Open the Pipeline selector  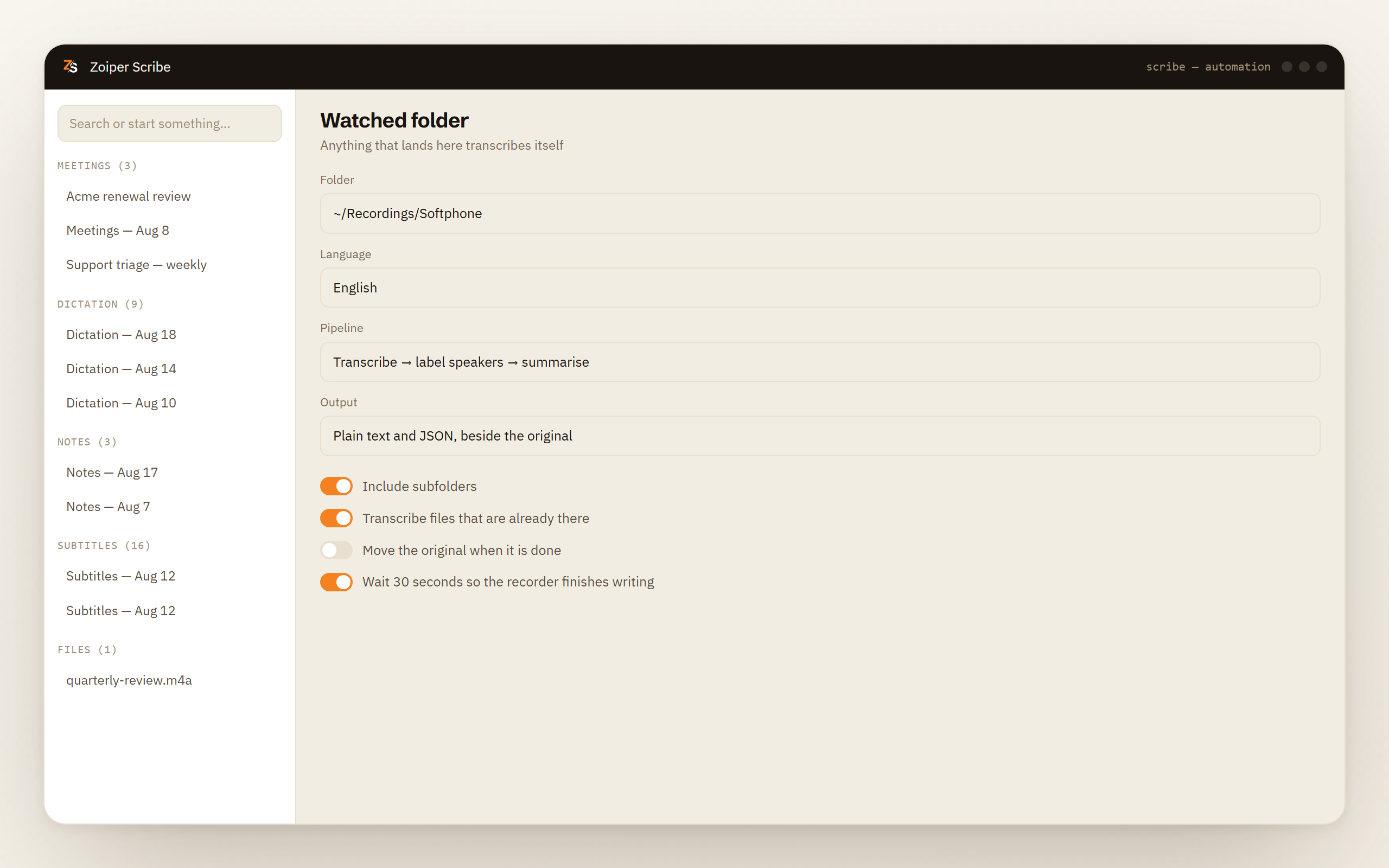pos(820,362)
